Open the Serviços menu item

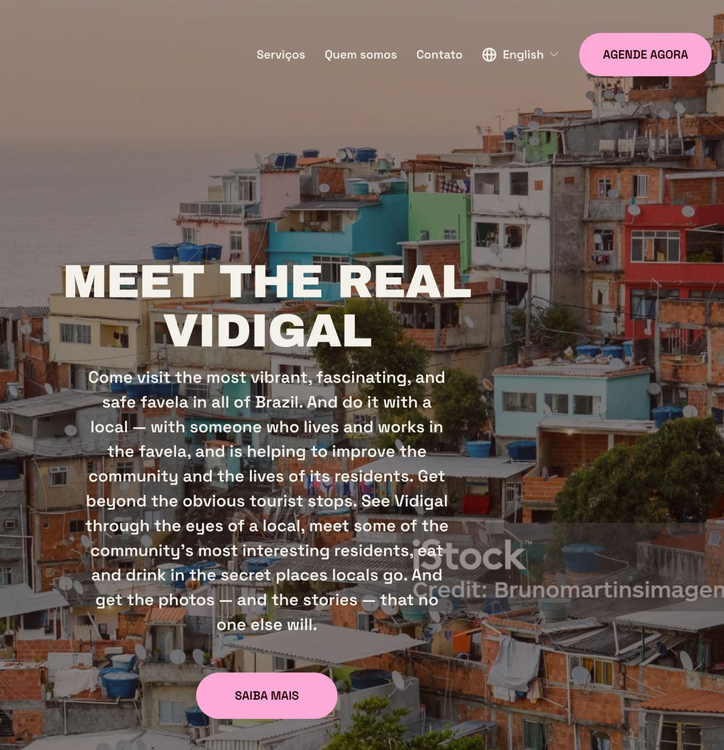click(x=281, y=55)
